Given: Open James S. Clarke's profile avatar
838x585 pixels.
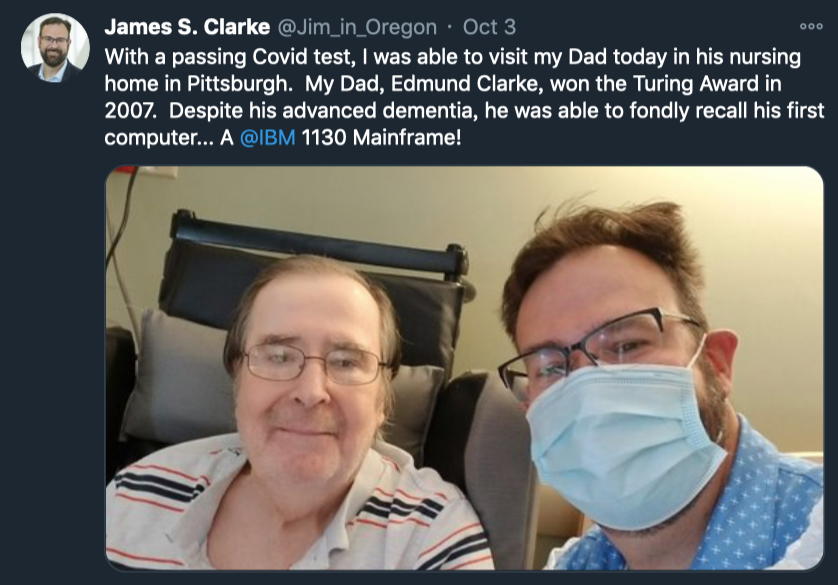Looking at the screenshot, I should click(55, 48).
